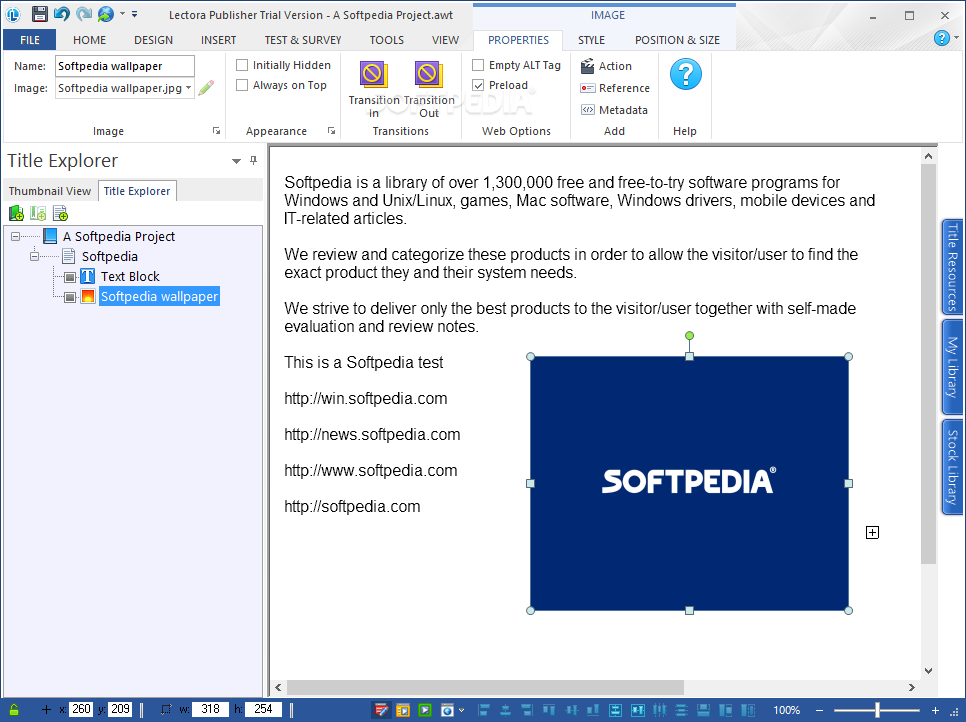Switch to Edit mode in status bar

[381, 710]
